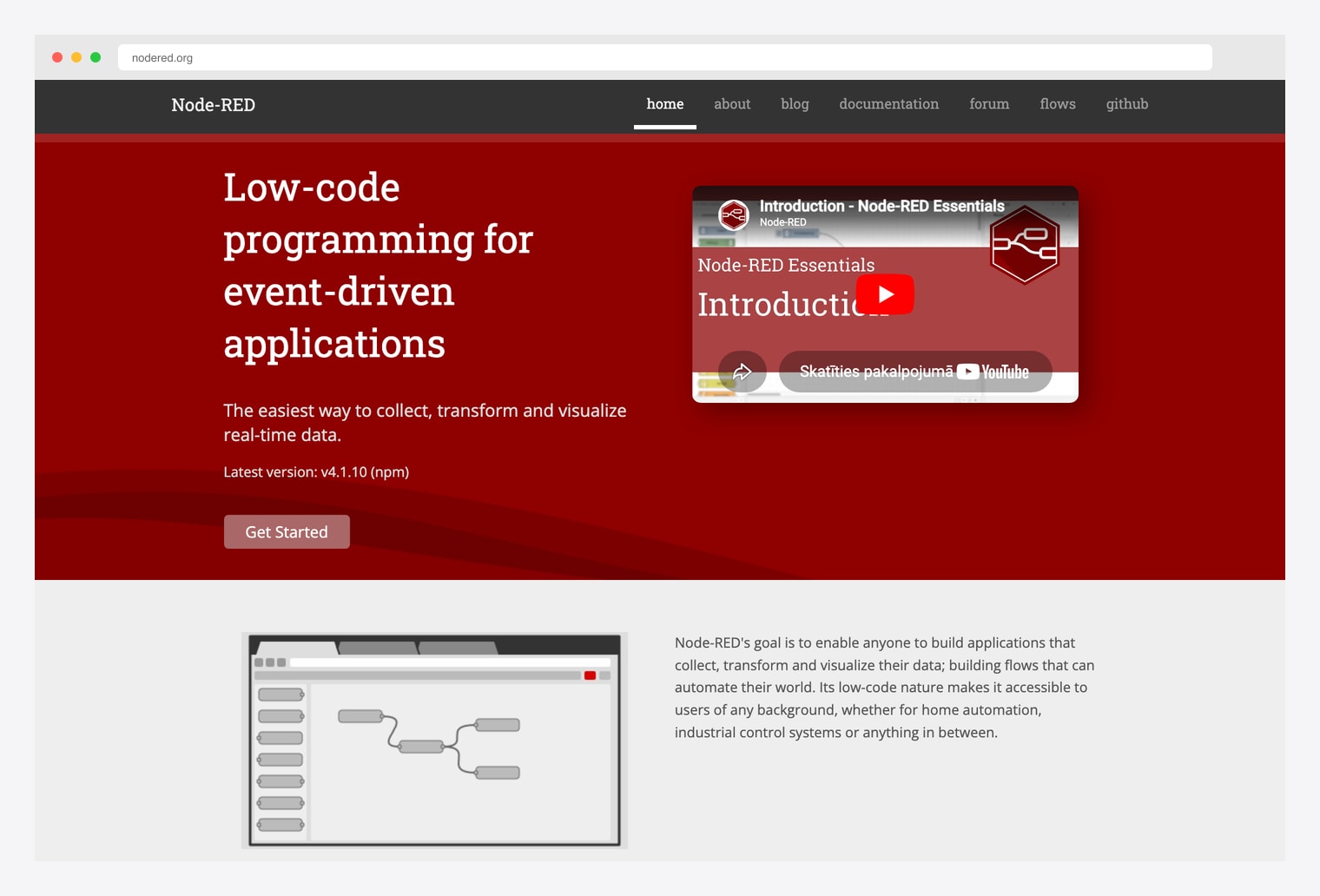This screenshot has width=1320, height=896.
Task: Go to the about page
Action: coord(732,104)
